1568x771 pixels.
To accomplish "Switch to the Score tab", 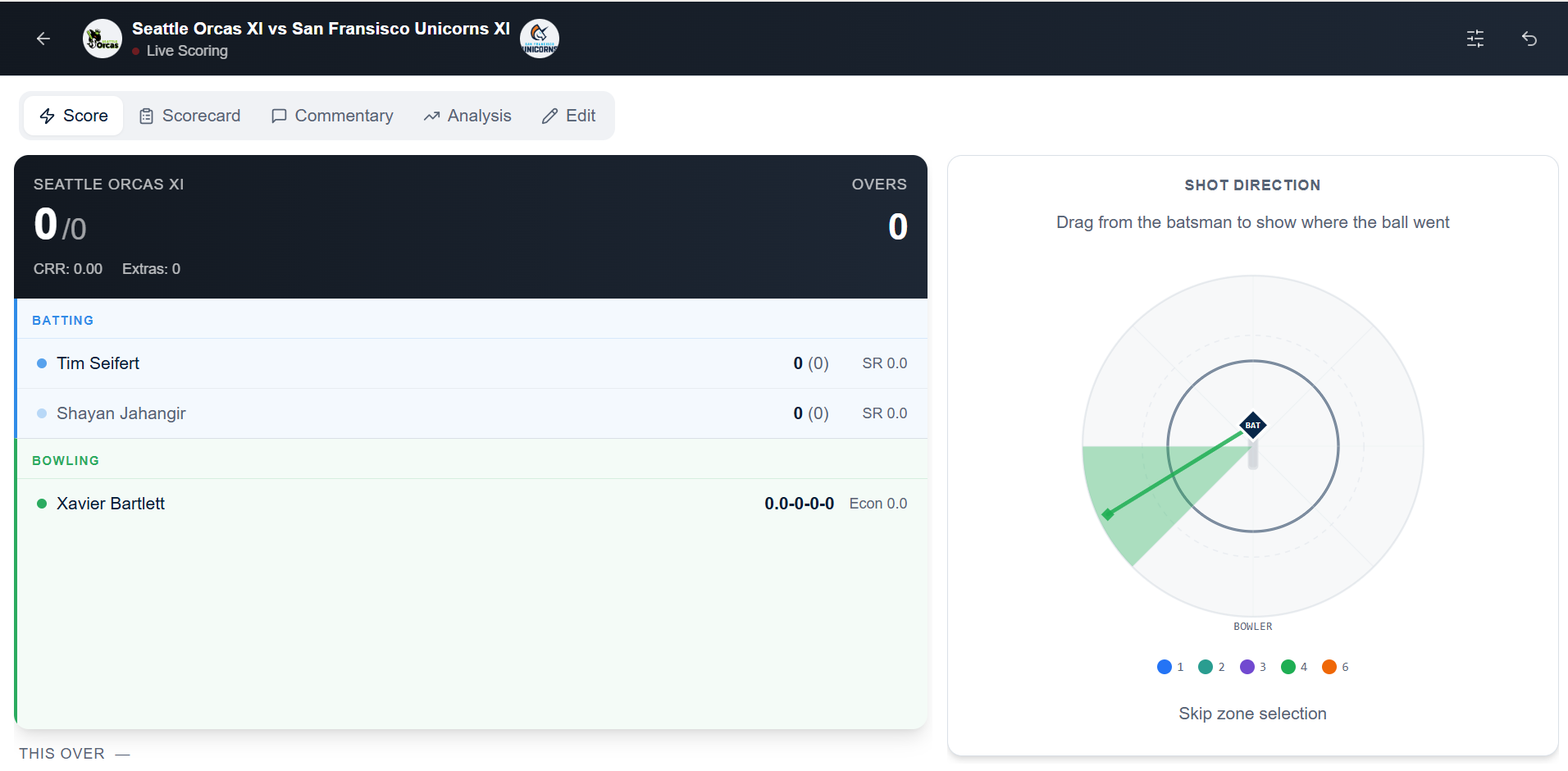I will 74,116.
